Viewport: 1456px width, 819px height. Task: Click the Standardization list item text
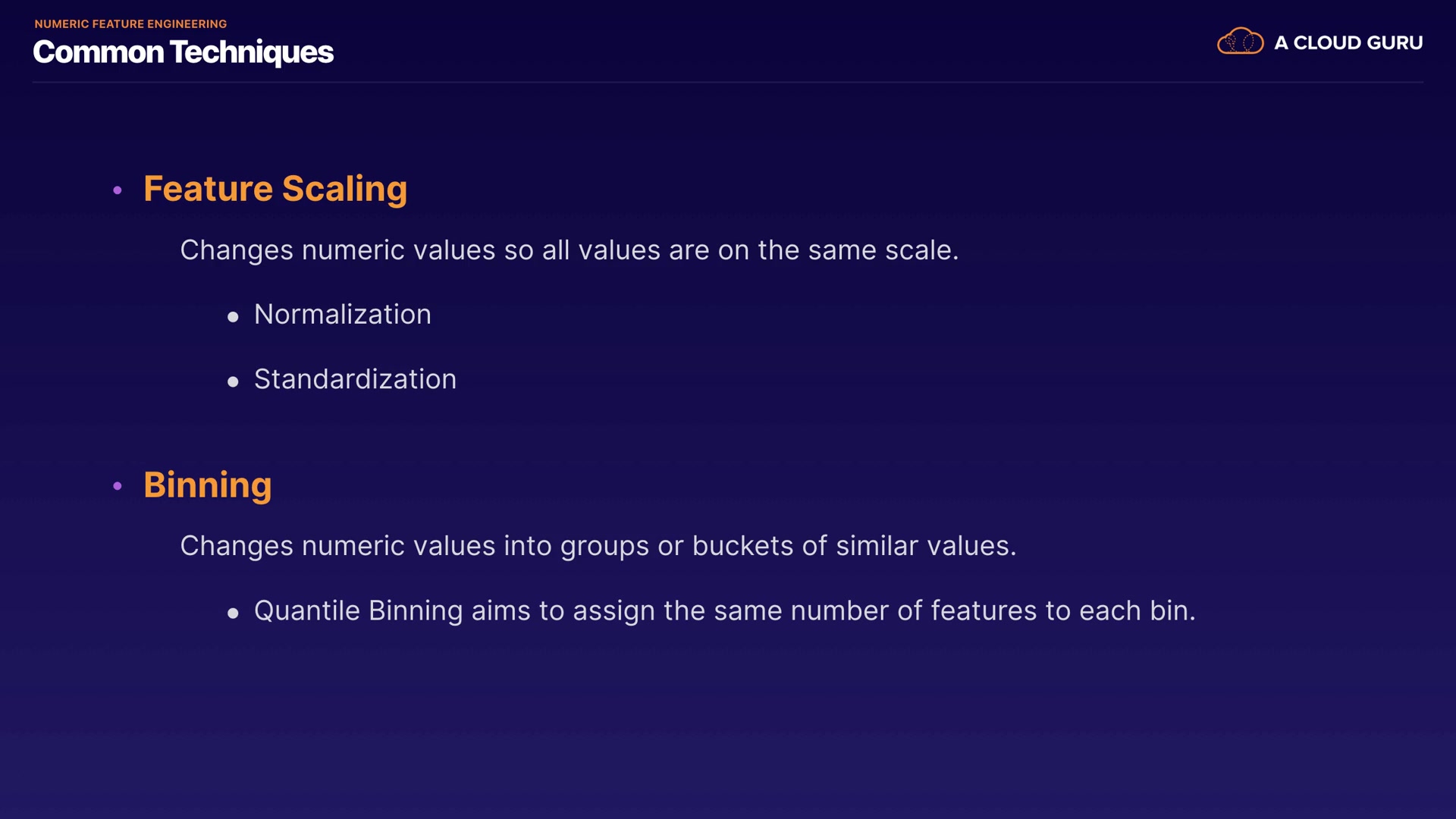[x=355, y=379]
